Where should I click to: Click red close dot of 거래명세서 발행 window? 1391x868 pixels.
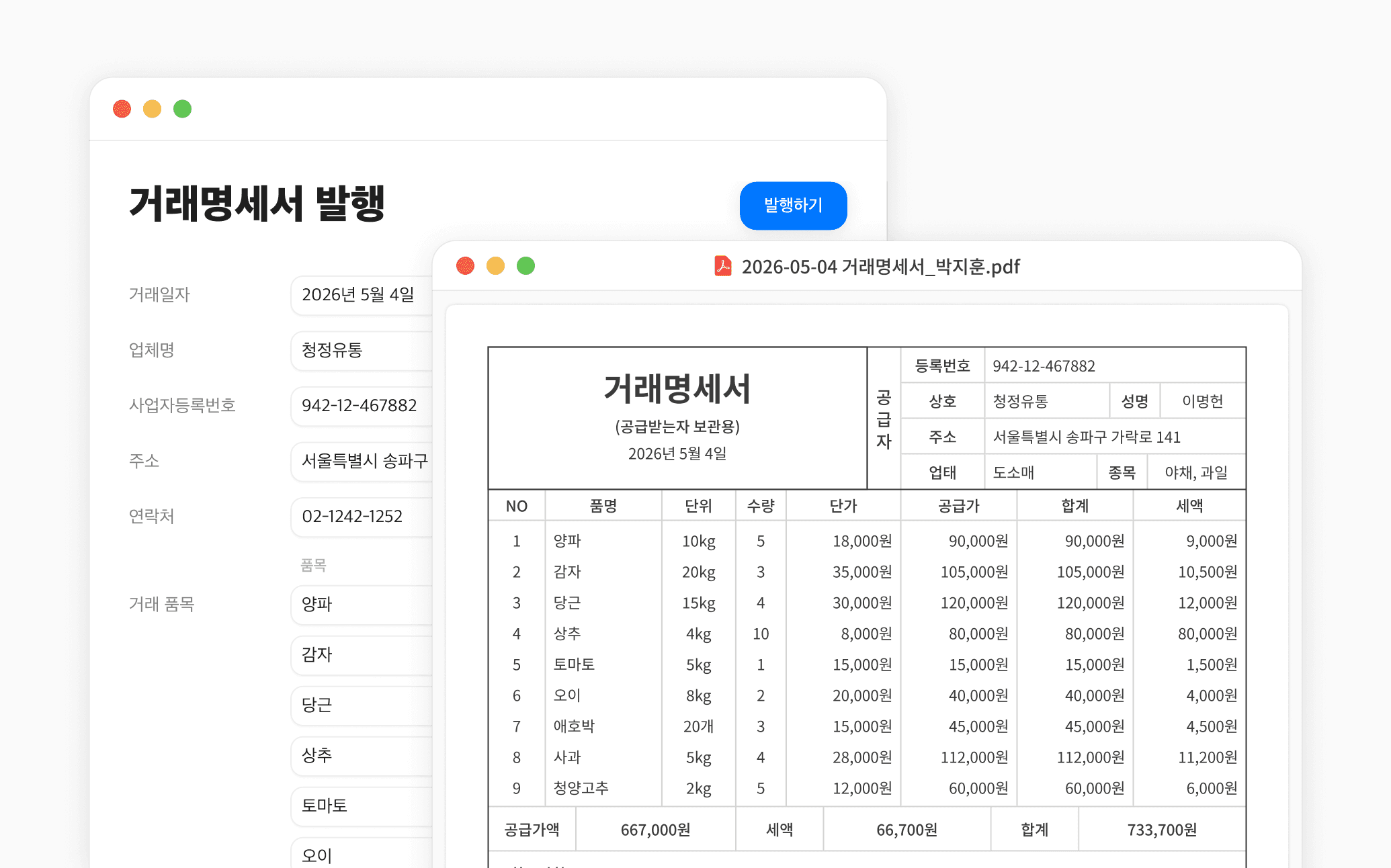click(122, 109)
